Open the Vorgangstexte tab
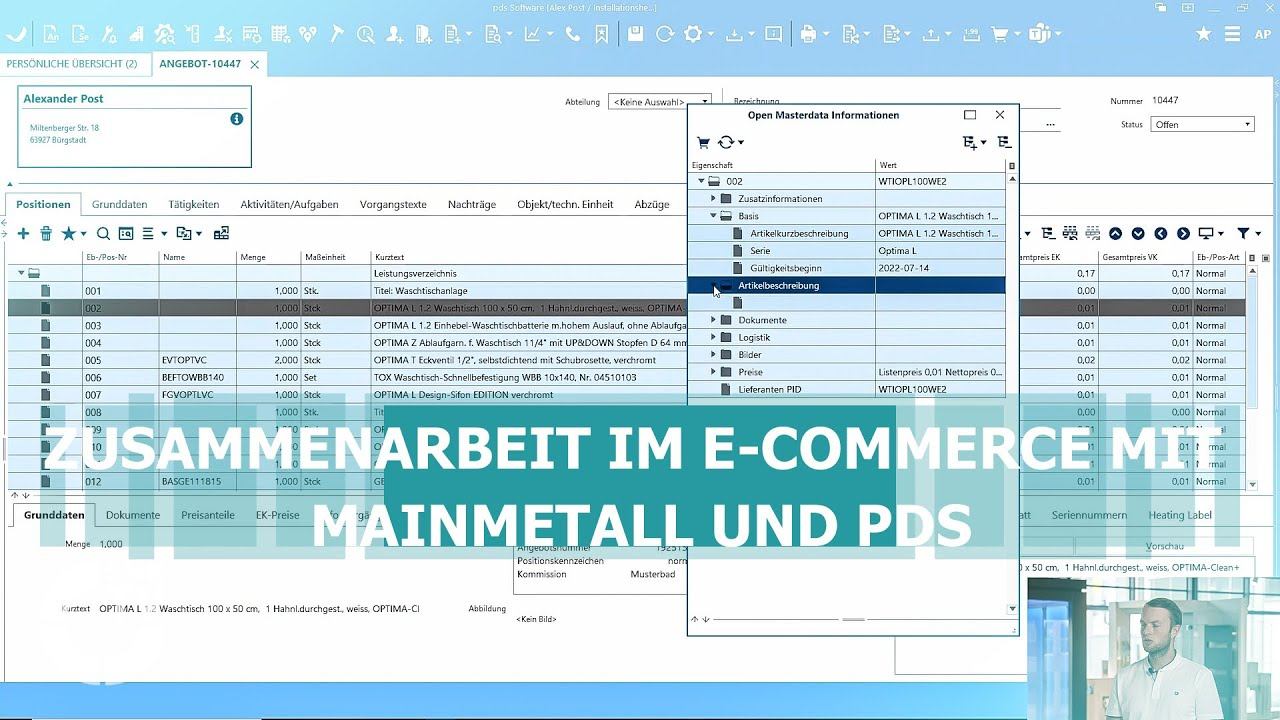The width and height of the screenshot is (1280, 720). tap(393, 204)
